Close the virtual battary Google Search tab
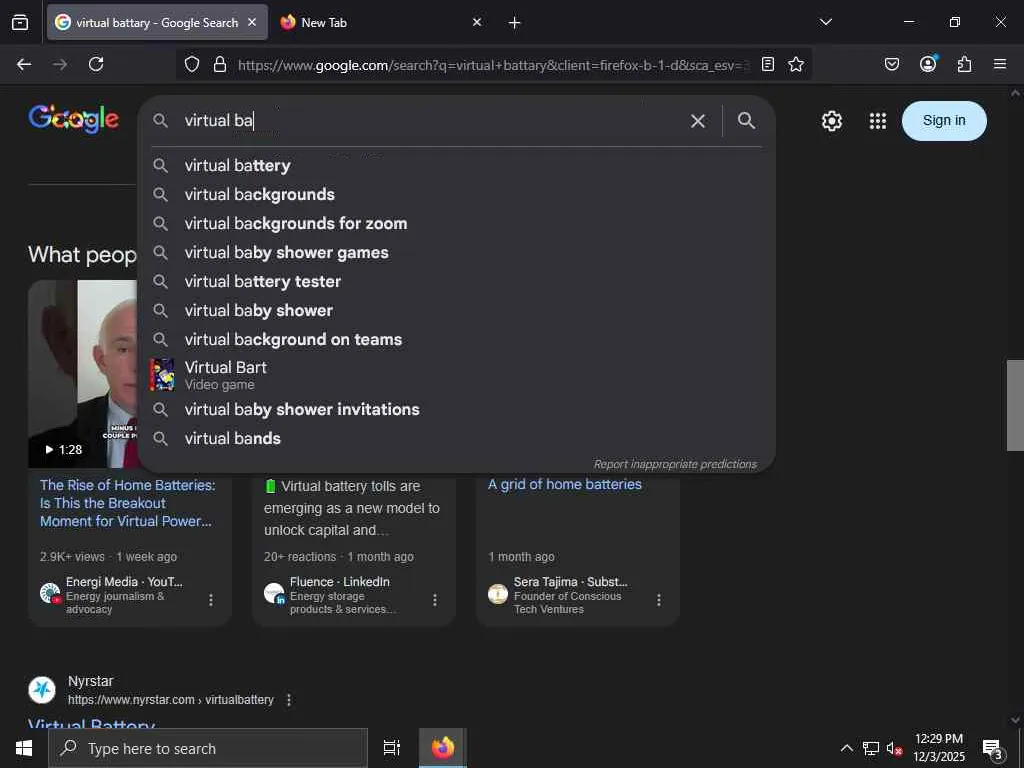 tap(252, 22)
